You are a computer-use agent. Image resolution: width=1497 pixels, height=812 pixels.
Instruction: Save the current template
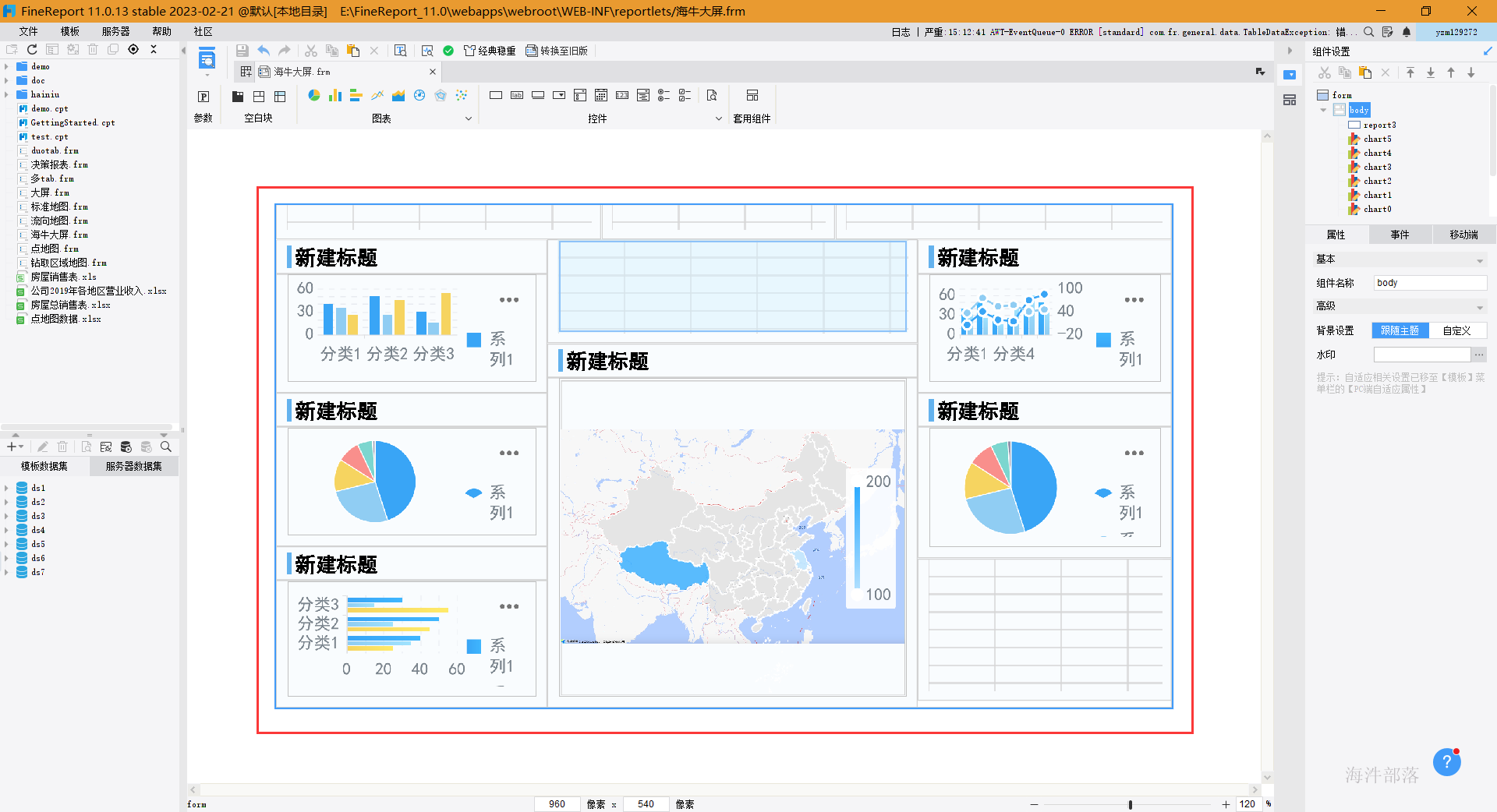(242, 51)
